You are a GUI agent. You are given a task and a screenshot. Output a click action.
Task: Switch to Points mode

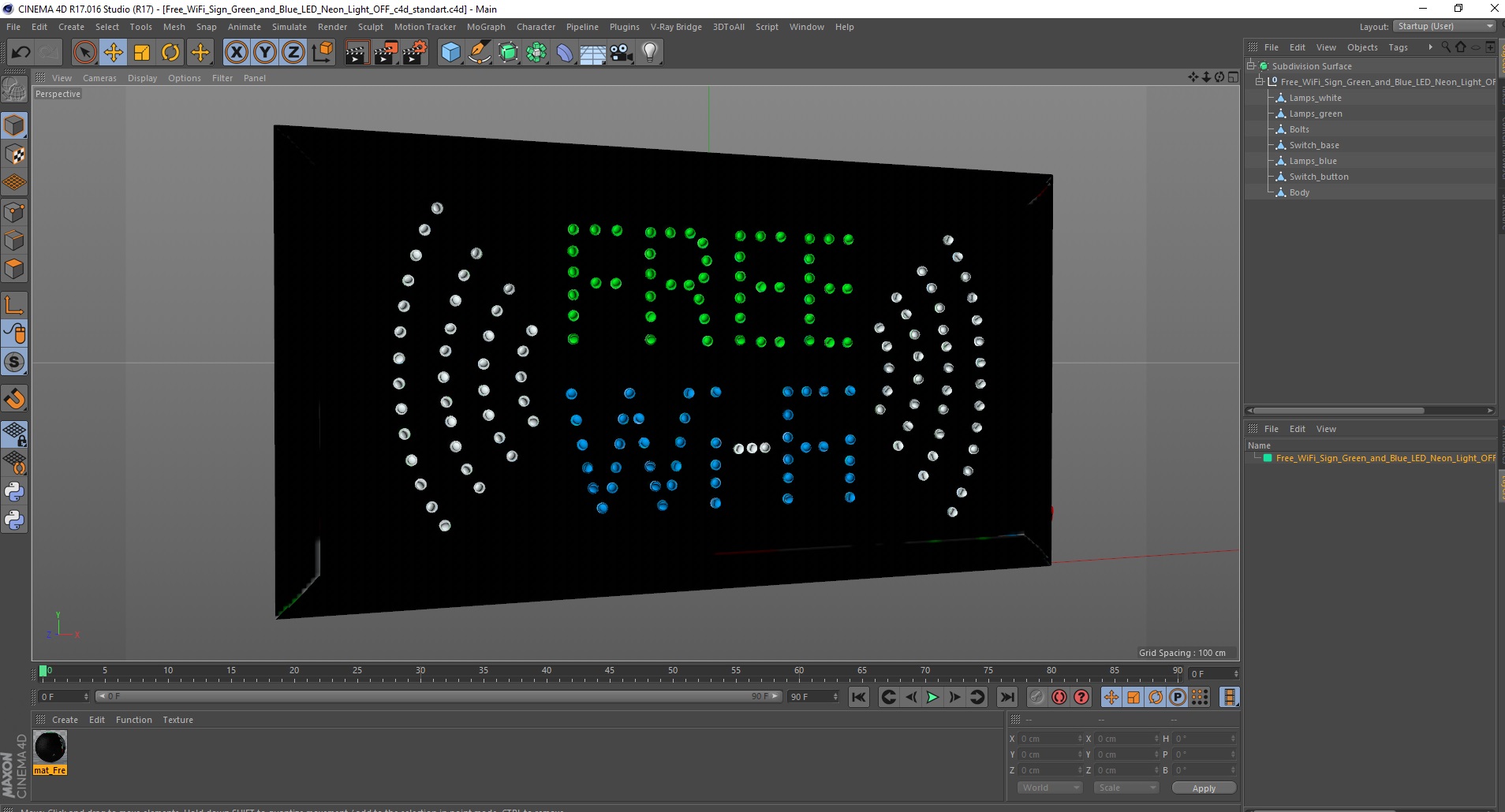14,211
